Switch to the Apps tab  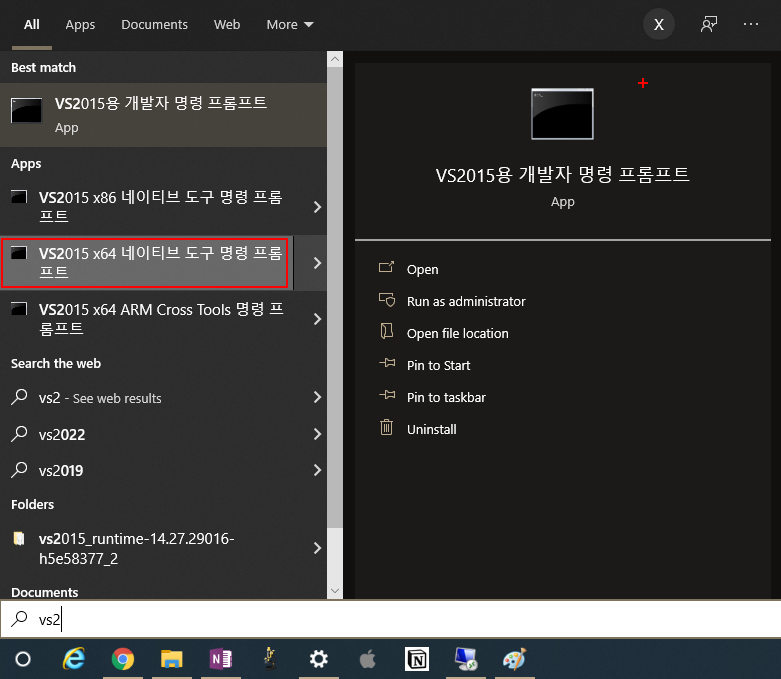click(80, 24)
